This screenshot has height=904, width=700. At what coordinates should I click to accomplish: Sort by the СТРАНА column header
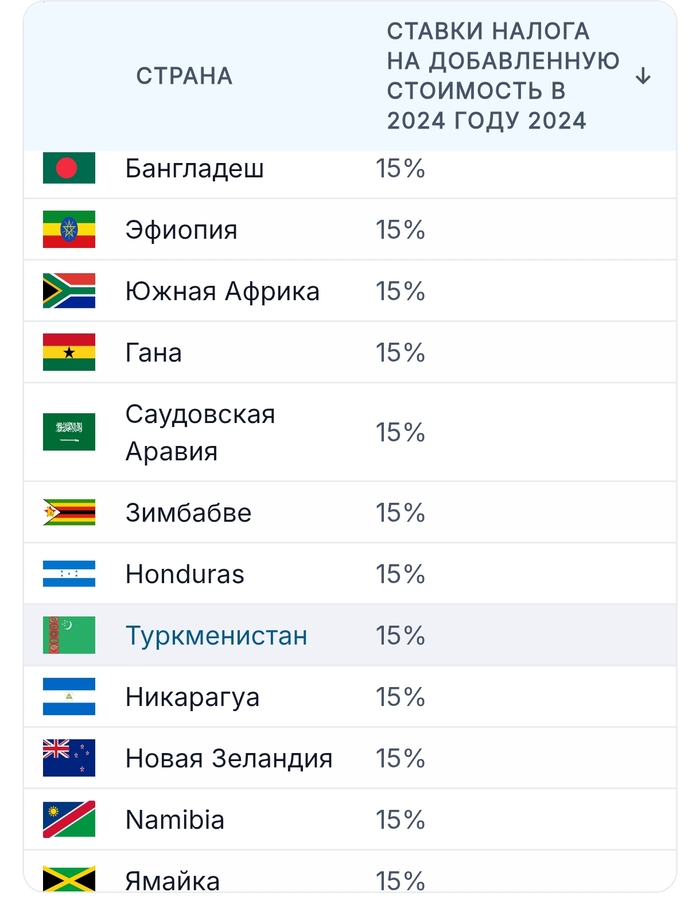pyautogui.click(x=184, y=76)
